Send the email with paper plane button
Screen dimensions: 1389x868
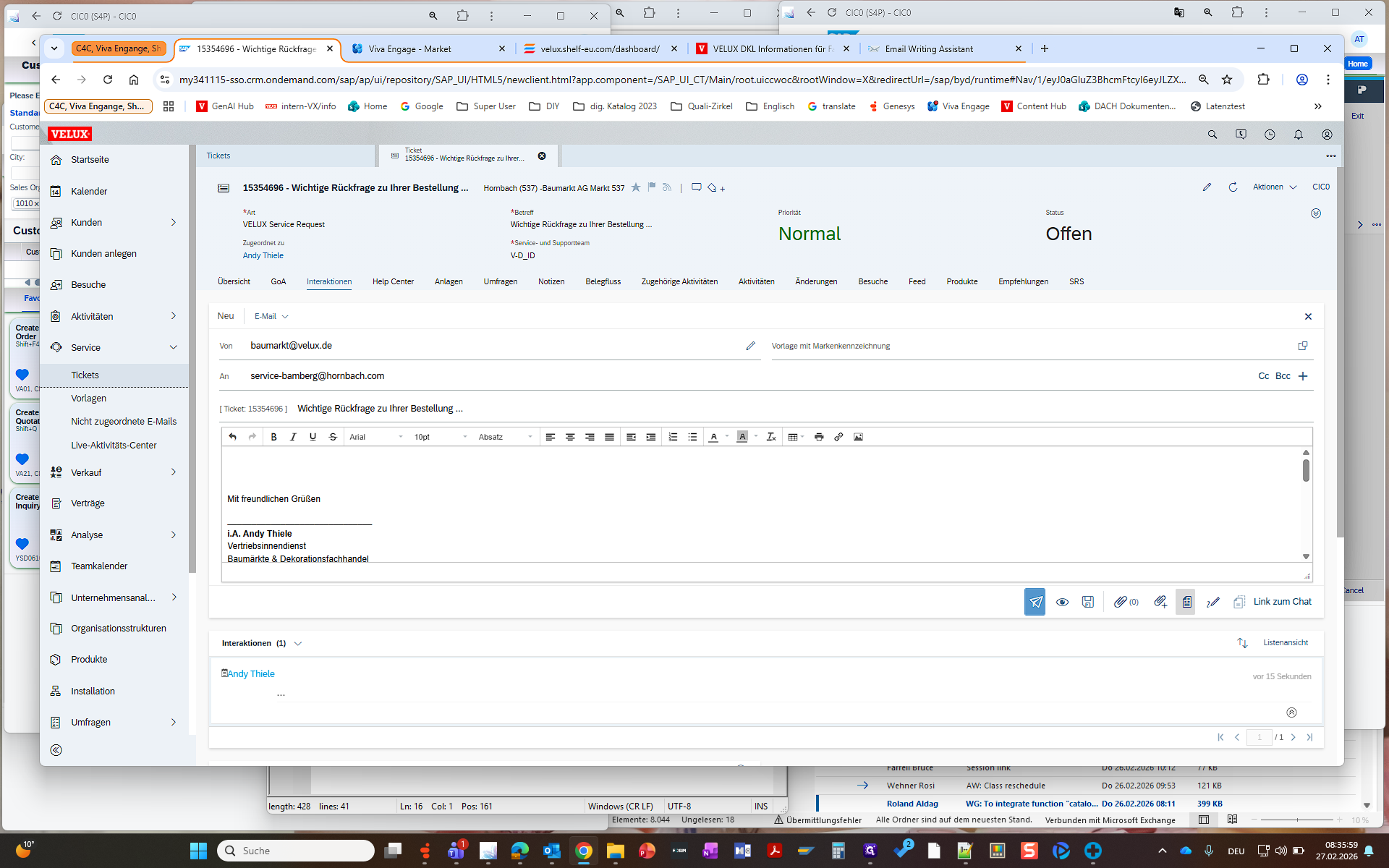point(1035,602)
